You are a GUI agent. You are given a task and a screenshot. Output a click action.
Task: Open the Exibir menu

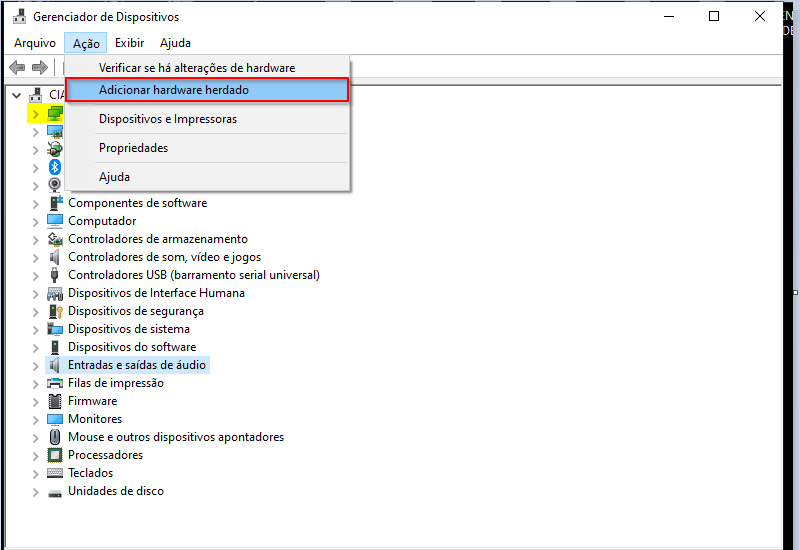click(x=130, y=43)
